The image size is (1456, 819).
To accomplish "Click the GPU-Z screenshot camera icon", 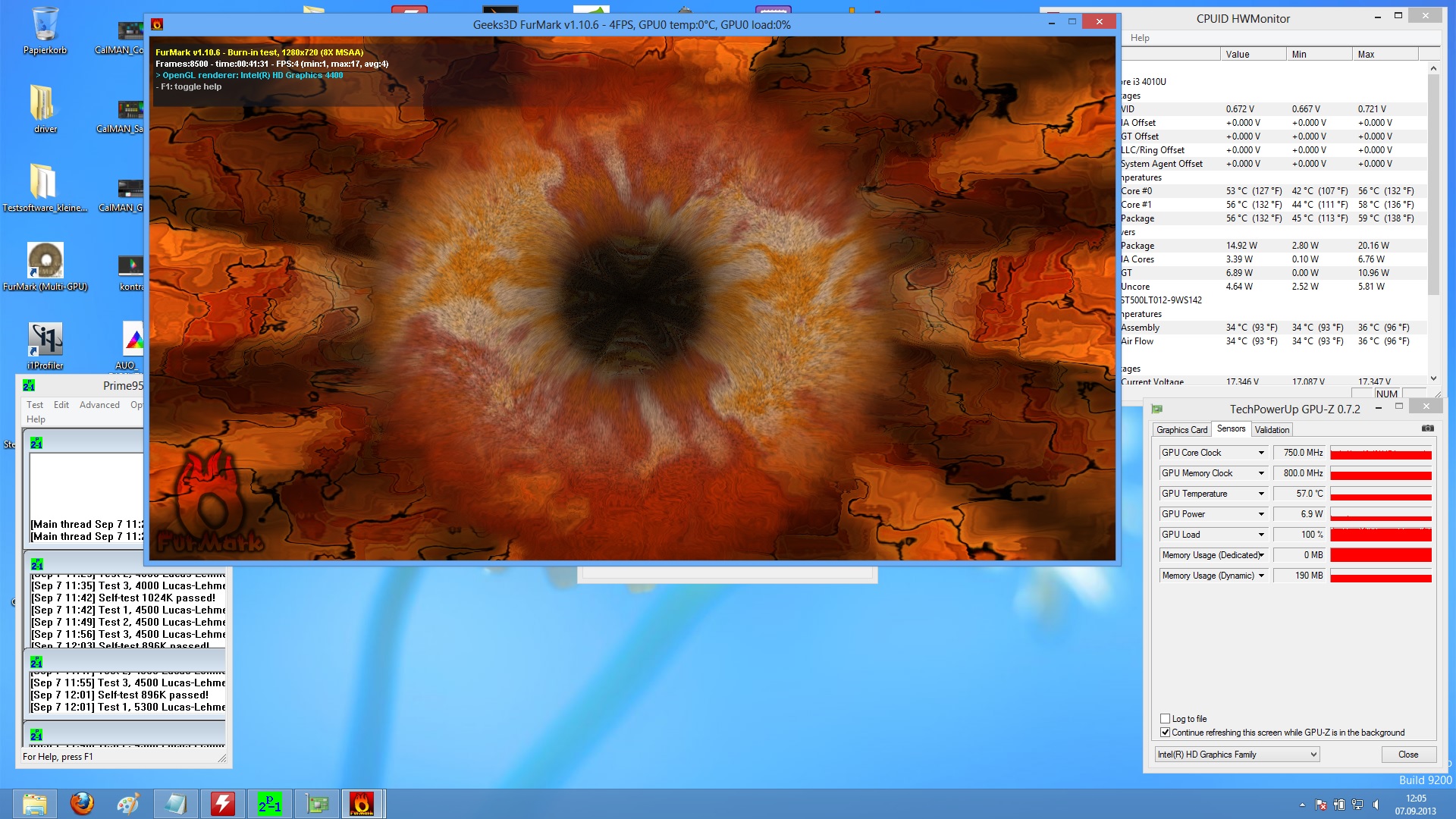I will [x=1427, y=429].
